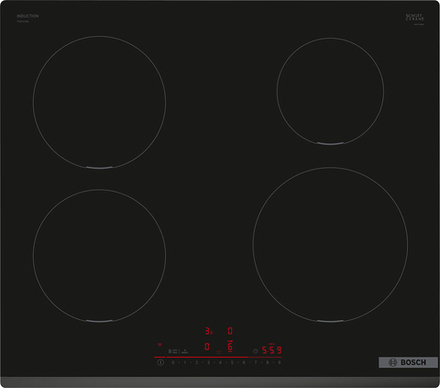The image size is (440, 388).
Task: Select the front-left zone display showing 0
Action: tap(207, 347)
